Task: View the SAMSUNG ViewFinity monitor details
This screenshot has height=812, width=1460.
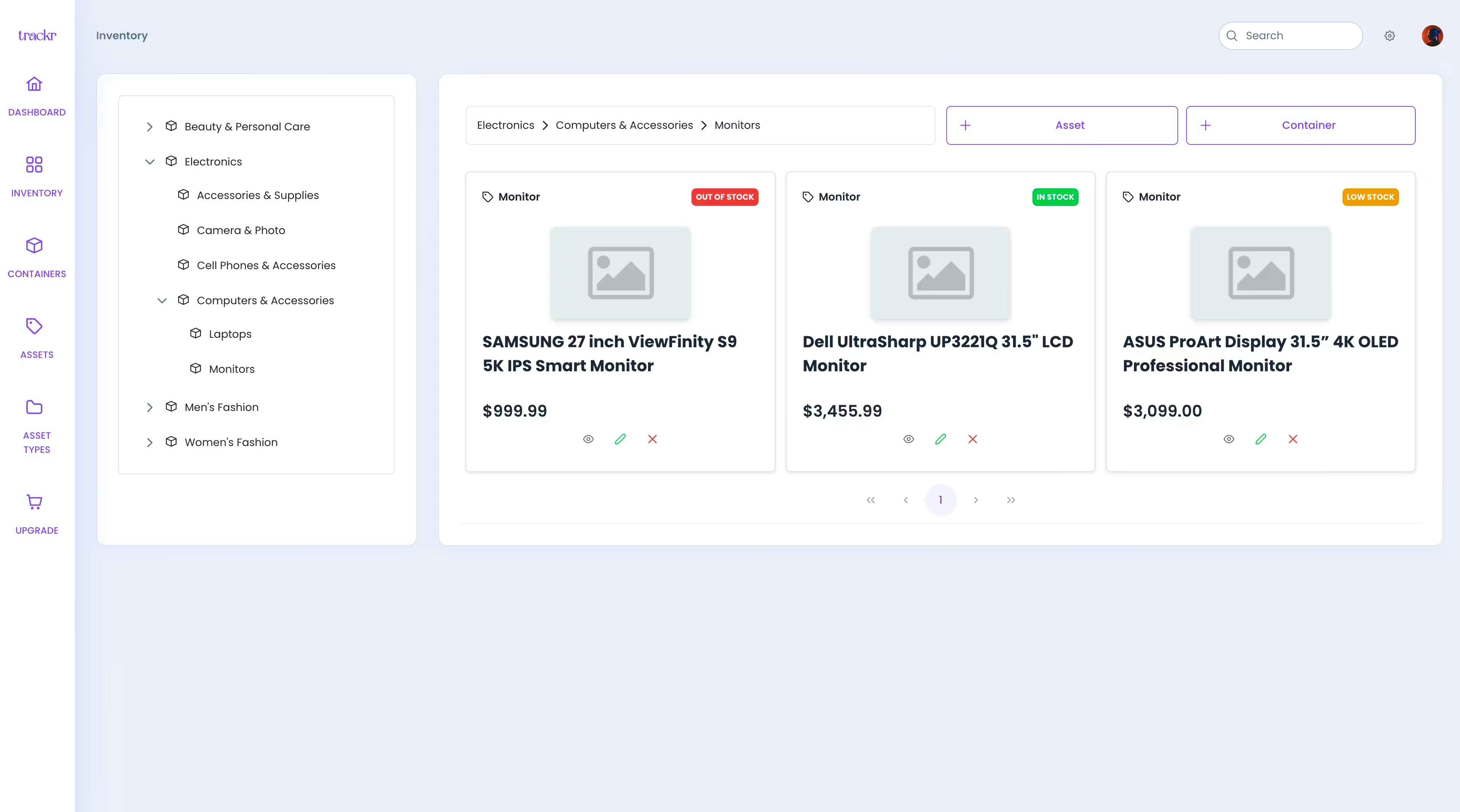Action: (588, 439)
